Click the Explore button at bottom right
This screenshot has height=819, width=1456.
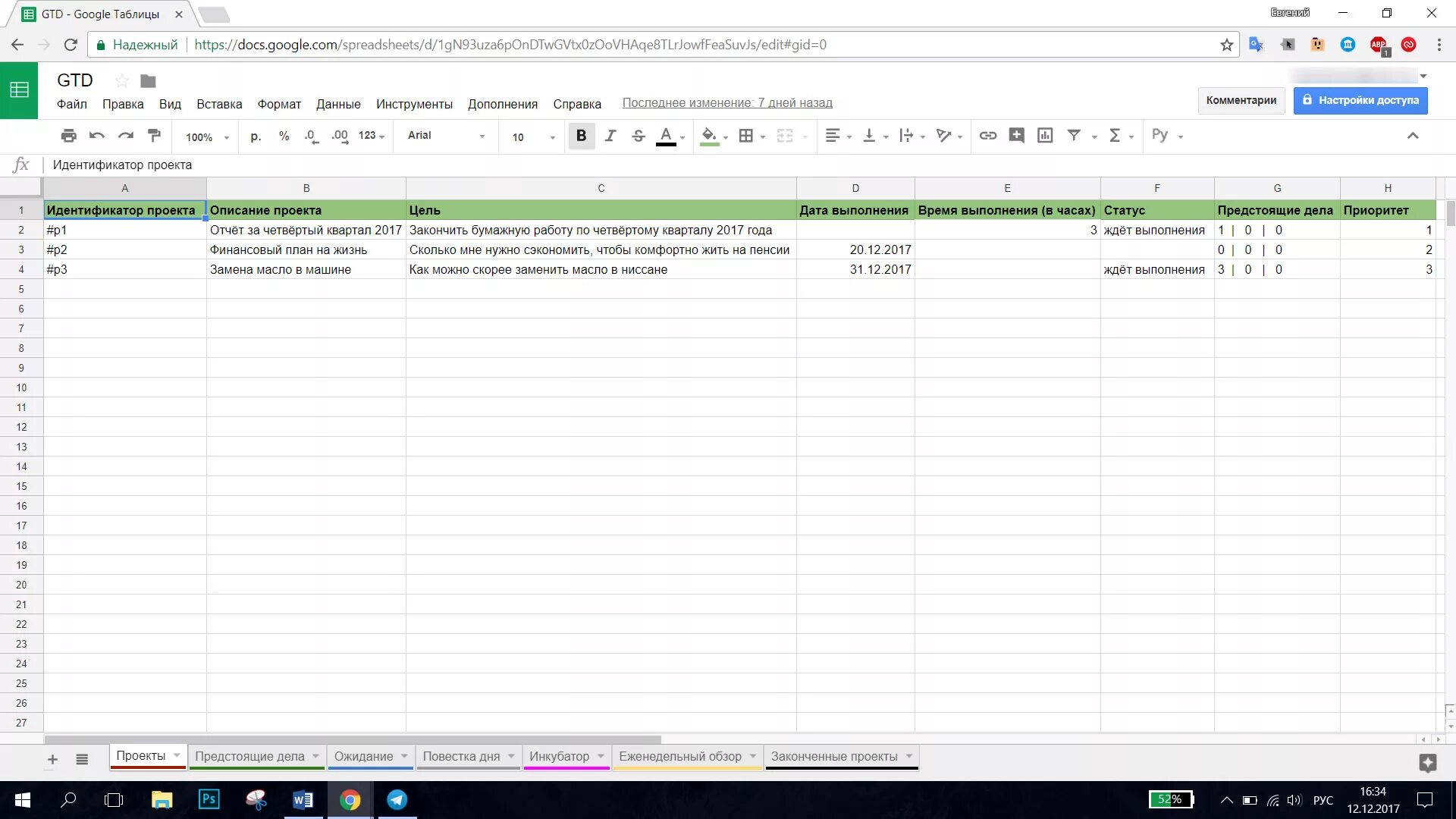coord(1427,762)
